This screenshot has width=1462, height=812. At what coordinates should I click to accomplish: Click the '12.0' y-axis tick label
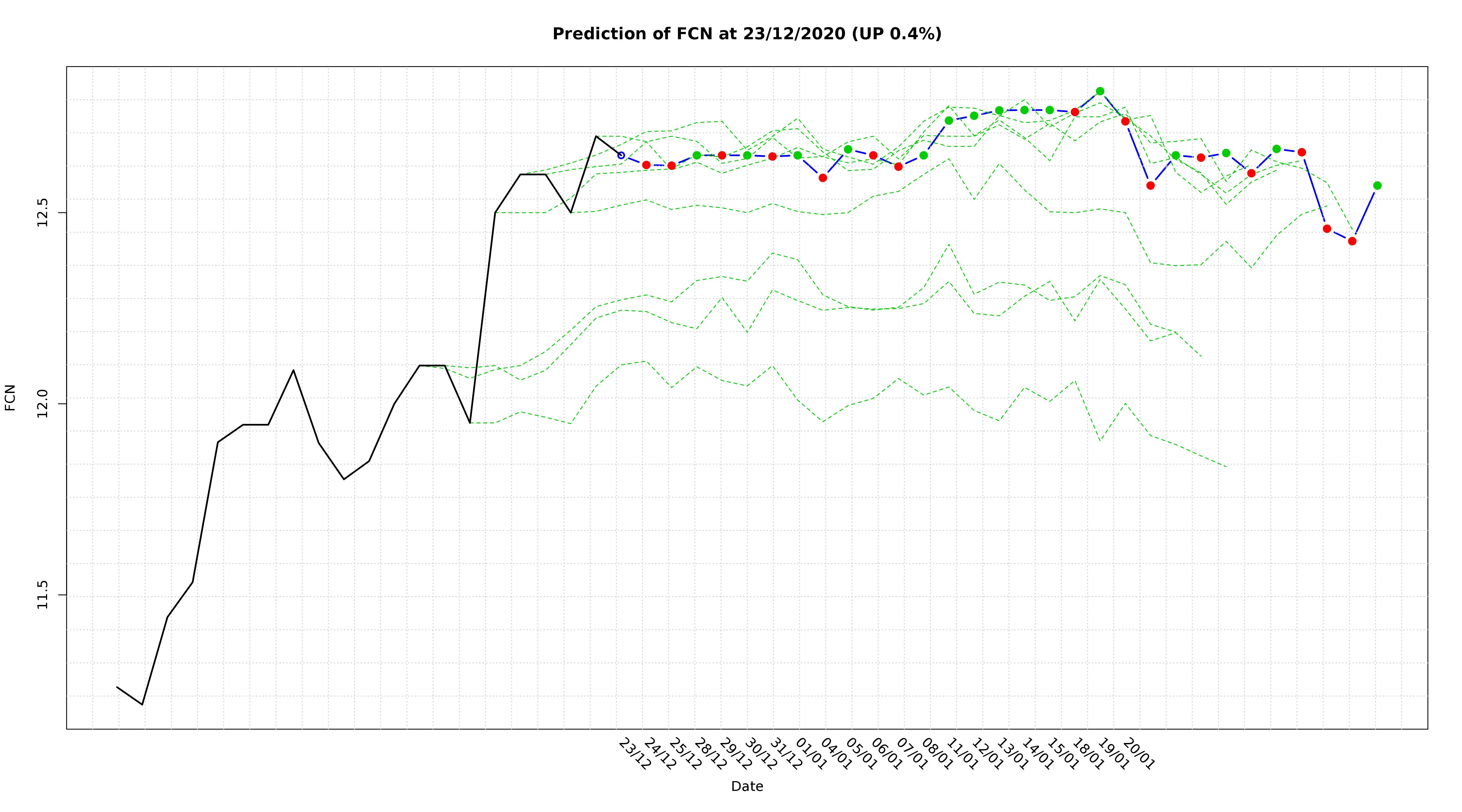click(43, 404)
